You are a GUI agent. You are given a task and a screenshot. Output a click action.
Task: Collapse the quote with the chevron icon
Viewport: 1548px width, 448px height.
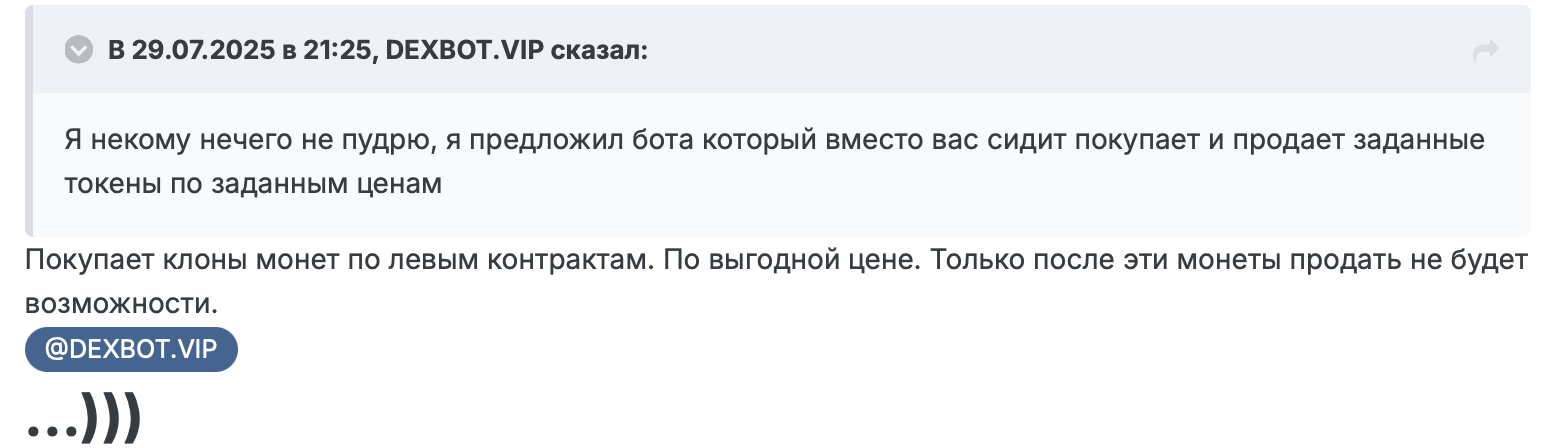78,49
